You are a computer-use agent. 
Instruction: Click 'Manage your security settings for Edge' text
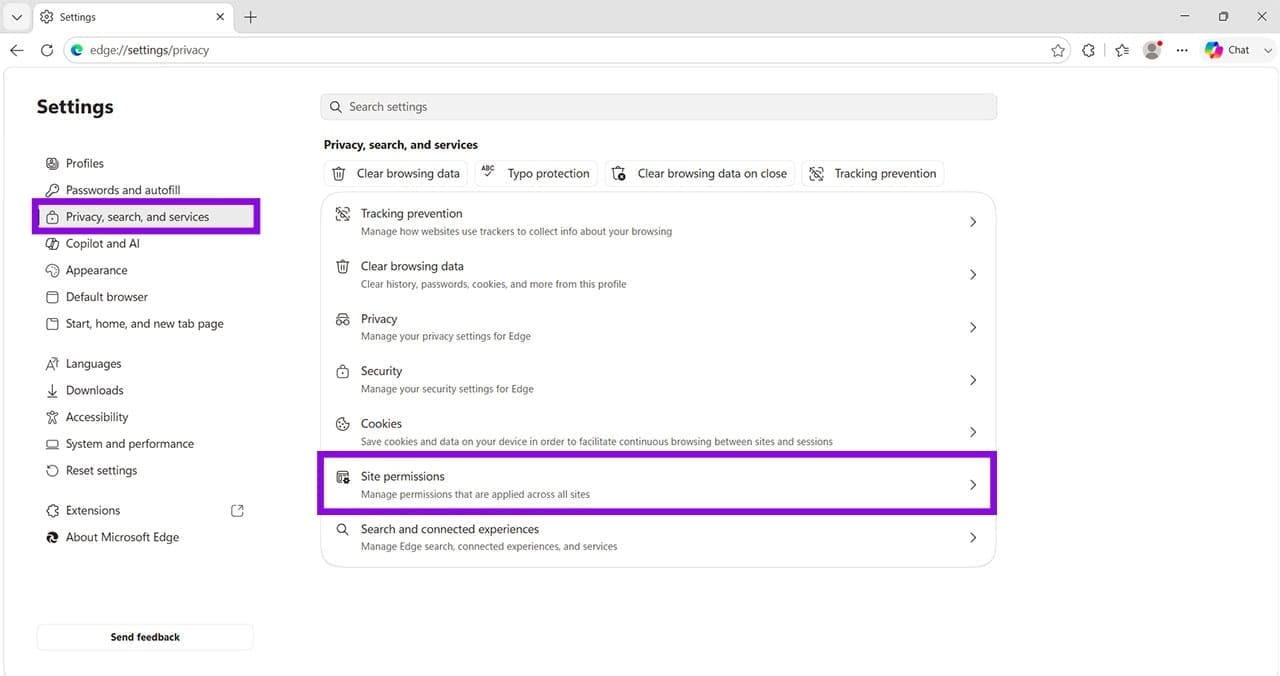(447, 389)
